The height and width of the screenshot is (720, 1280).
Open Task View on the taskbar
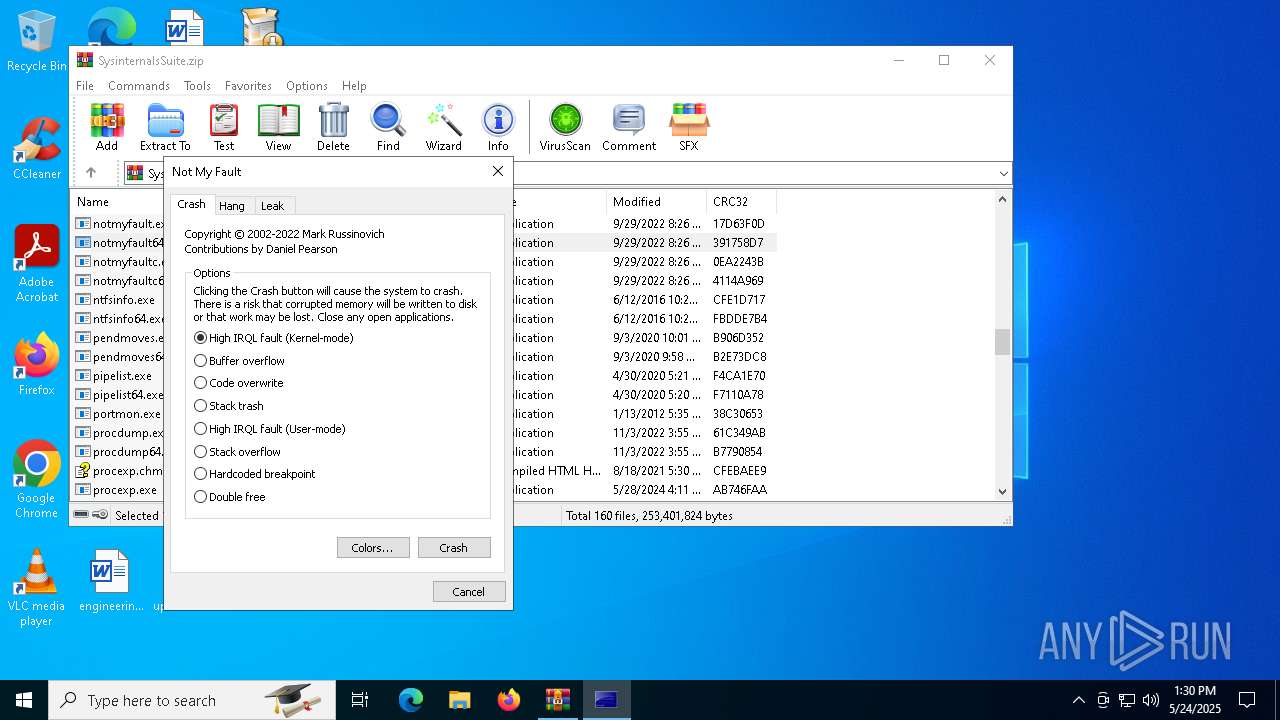tap(360, 700)
